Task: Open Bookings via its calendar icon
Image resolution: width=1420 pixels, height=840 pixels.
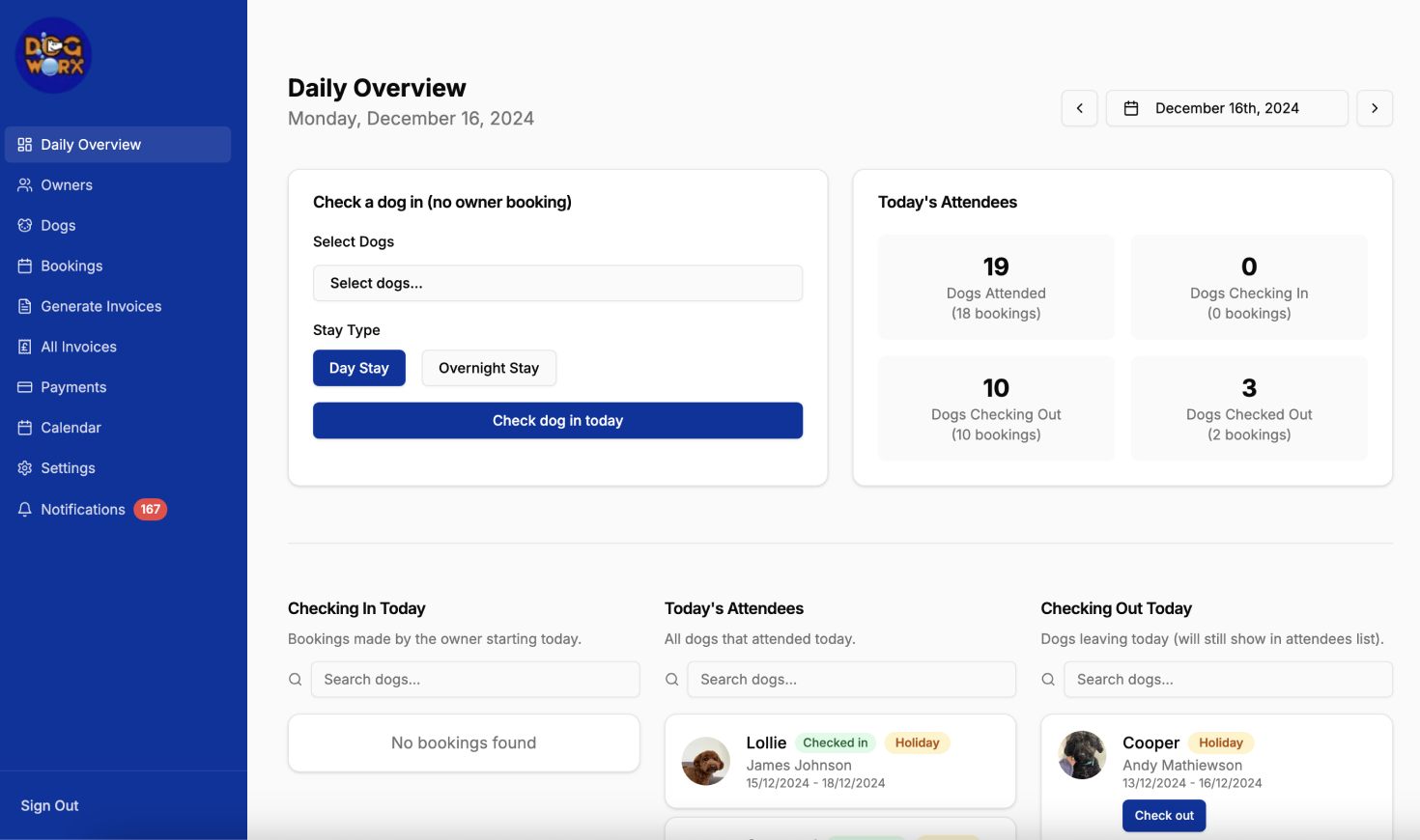Action: (24, 266)
